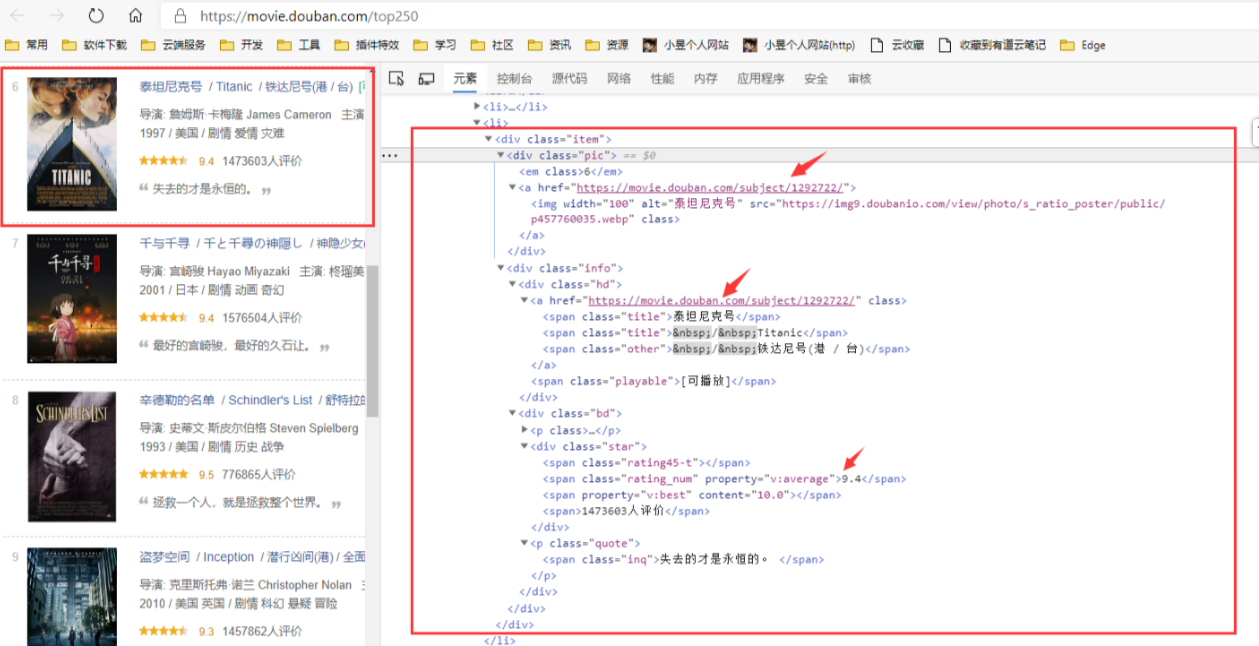
Task: Click the ellipsis beside the pic div
Action: point(390,156)
